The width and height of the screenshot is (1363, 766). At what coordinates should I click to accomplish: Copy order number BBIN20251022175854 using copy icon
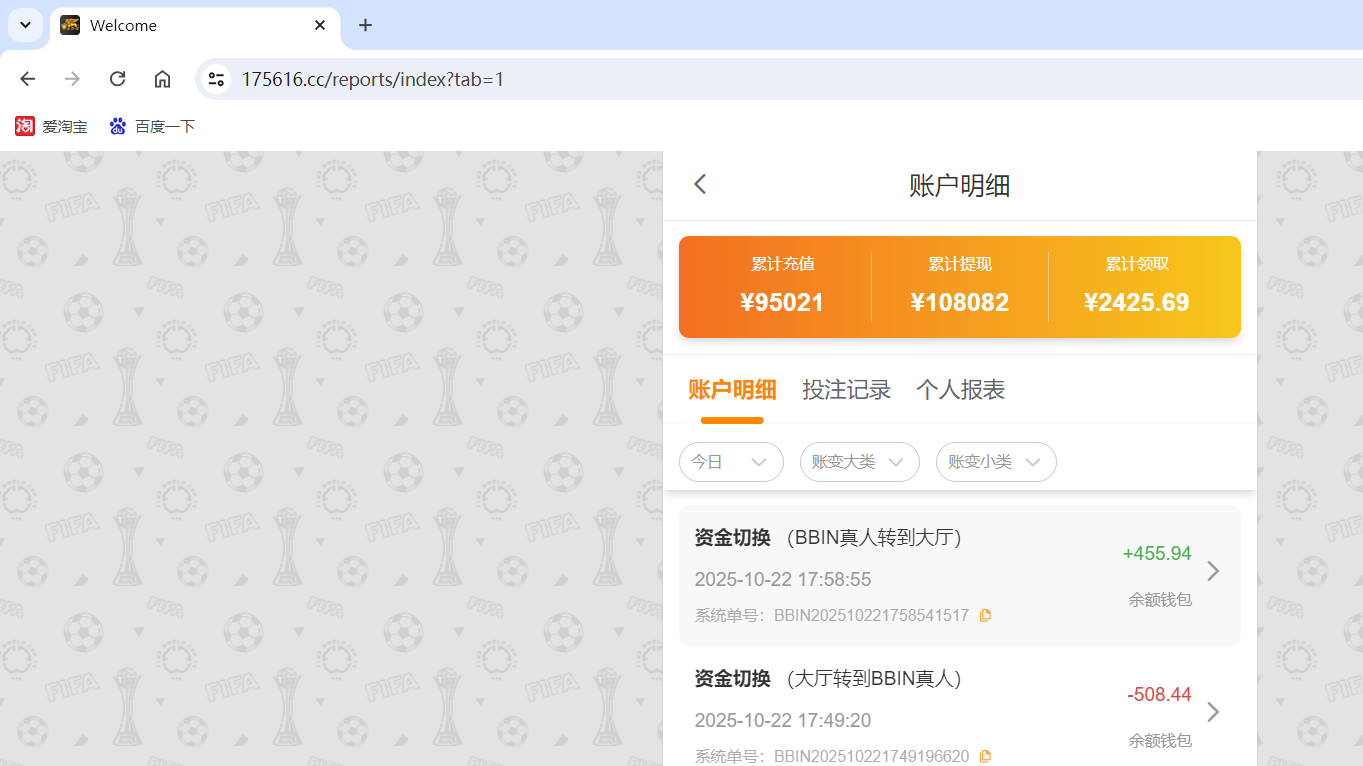pos(986,615)
